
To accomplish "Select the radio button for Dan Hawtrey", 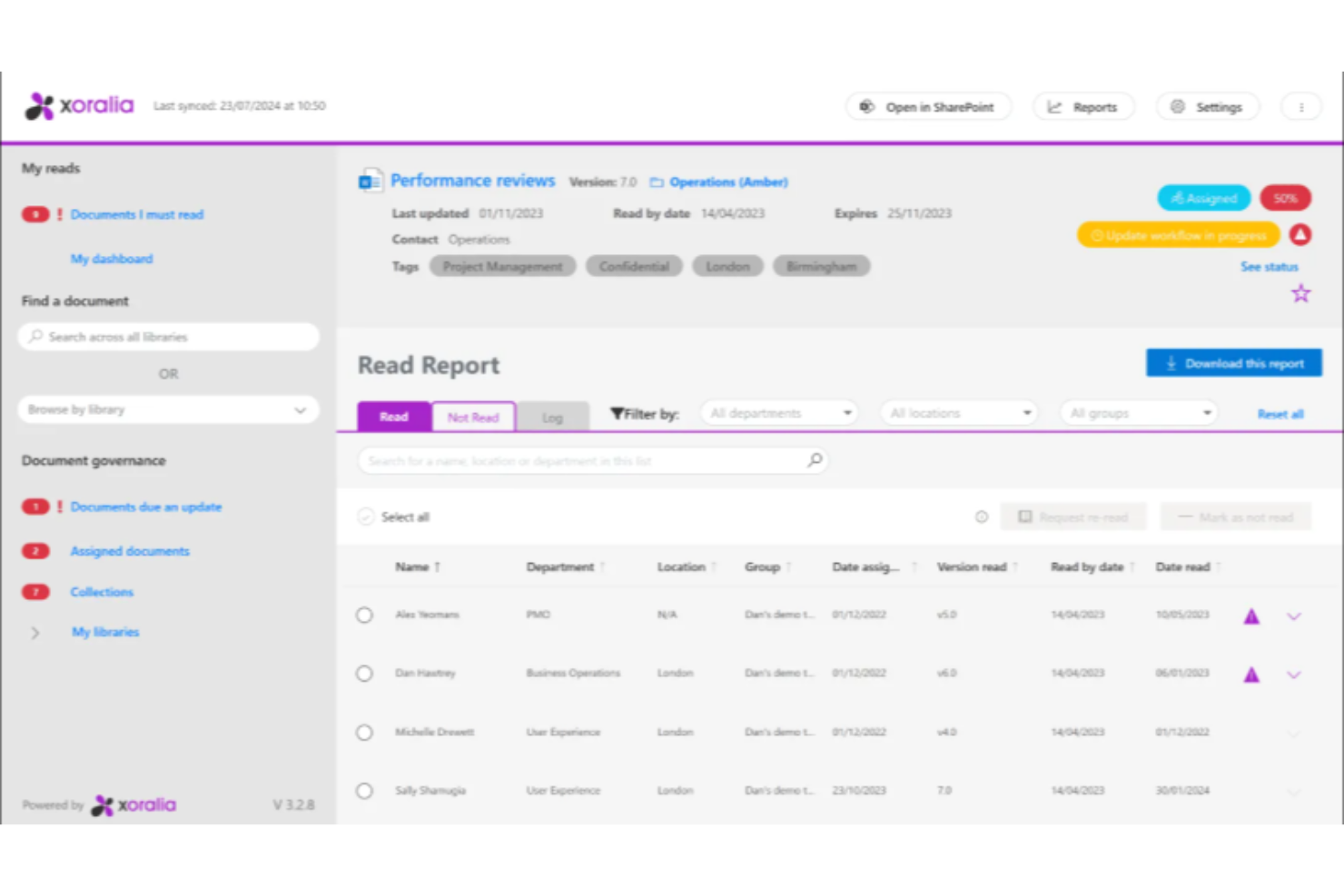I will click(x=364, y=674).
